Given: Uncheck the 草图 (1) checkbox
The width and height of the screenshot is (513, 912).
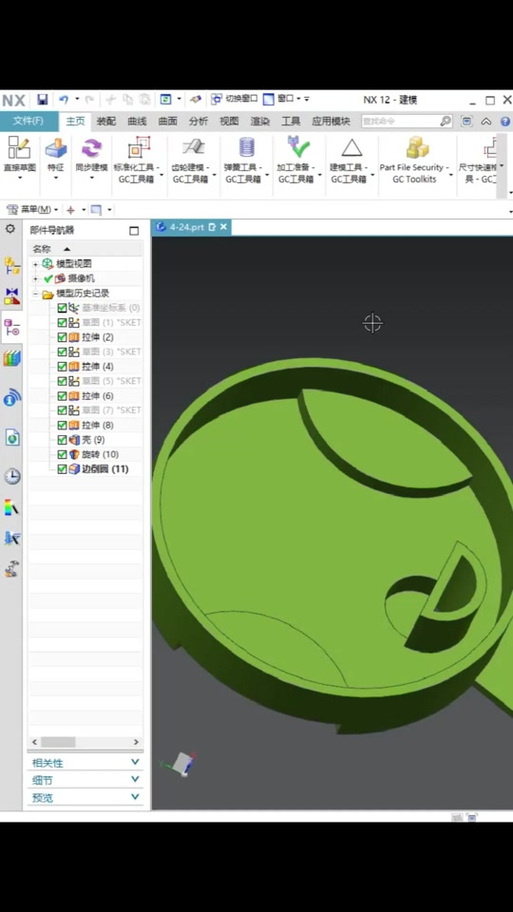Looking at the screenshot, I should tap(62, 322).
